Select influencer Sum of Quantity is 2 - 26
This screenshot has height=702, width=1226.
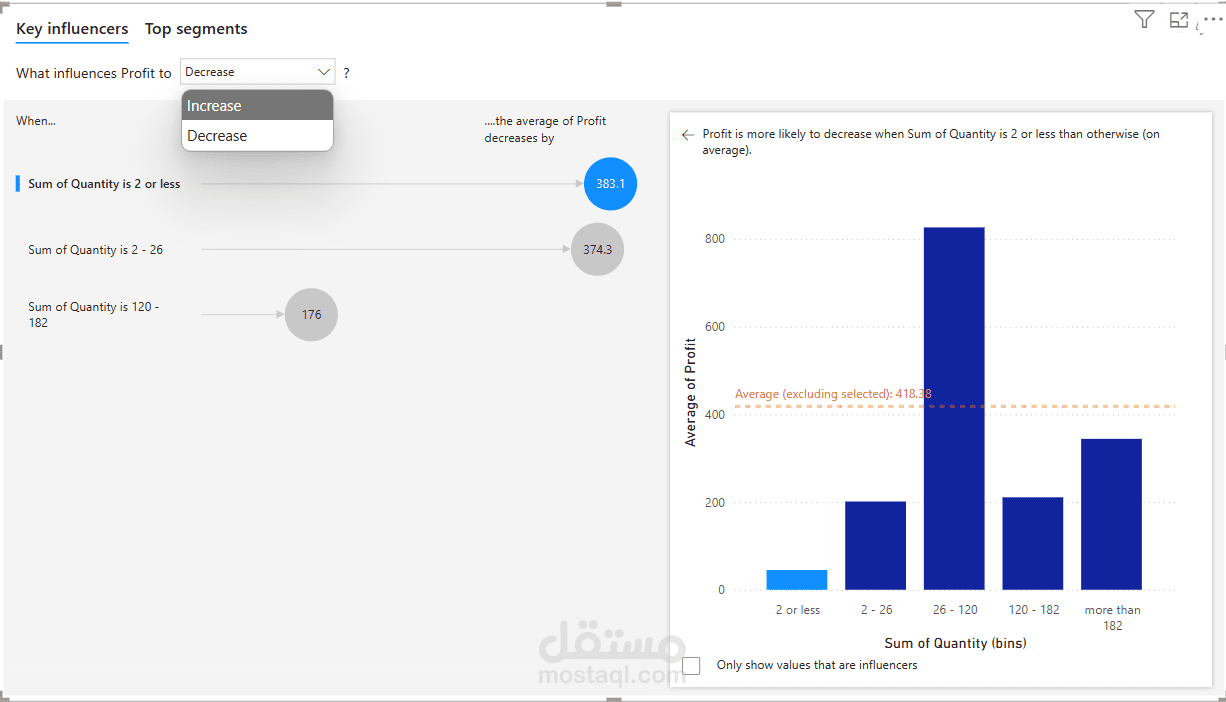pyautogui.click(x=95, y=250)
